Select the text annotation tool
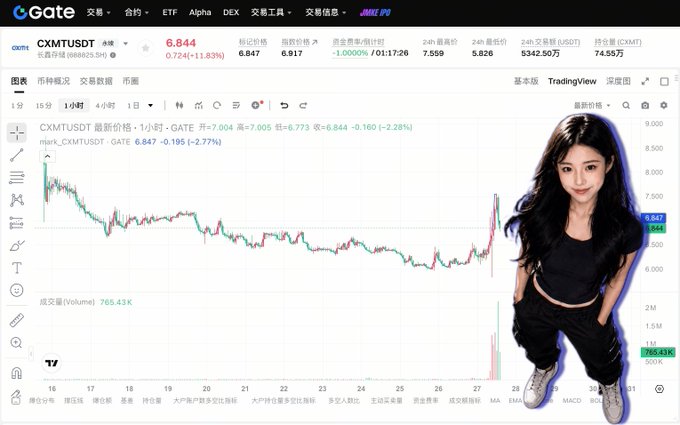680x425 pixels. coord(17,268)
